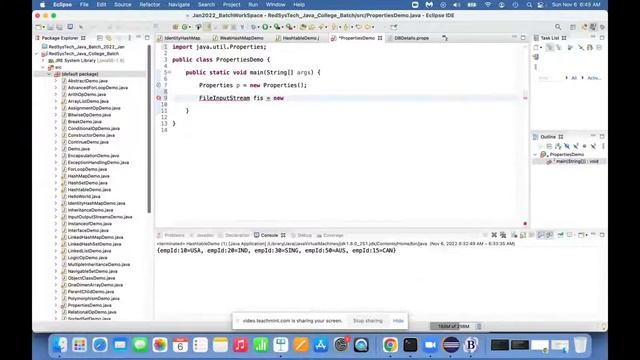
Task: Open the hidden editor tabs overflow list
Action: [445, 38]
